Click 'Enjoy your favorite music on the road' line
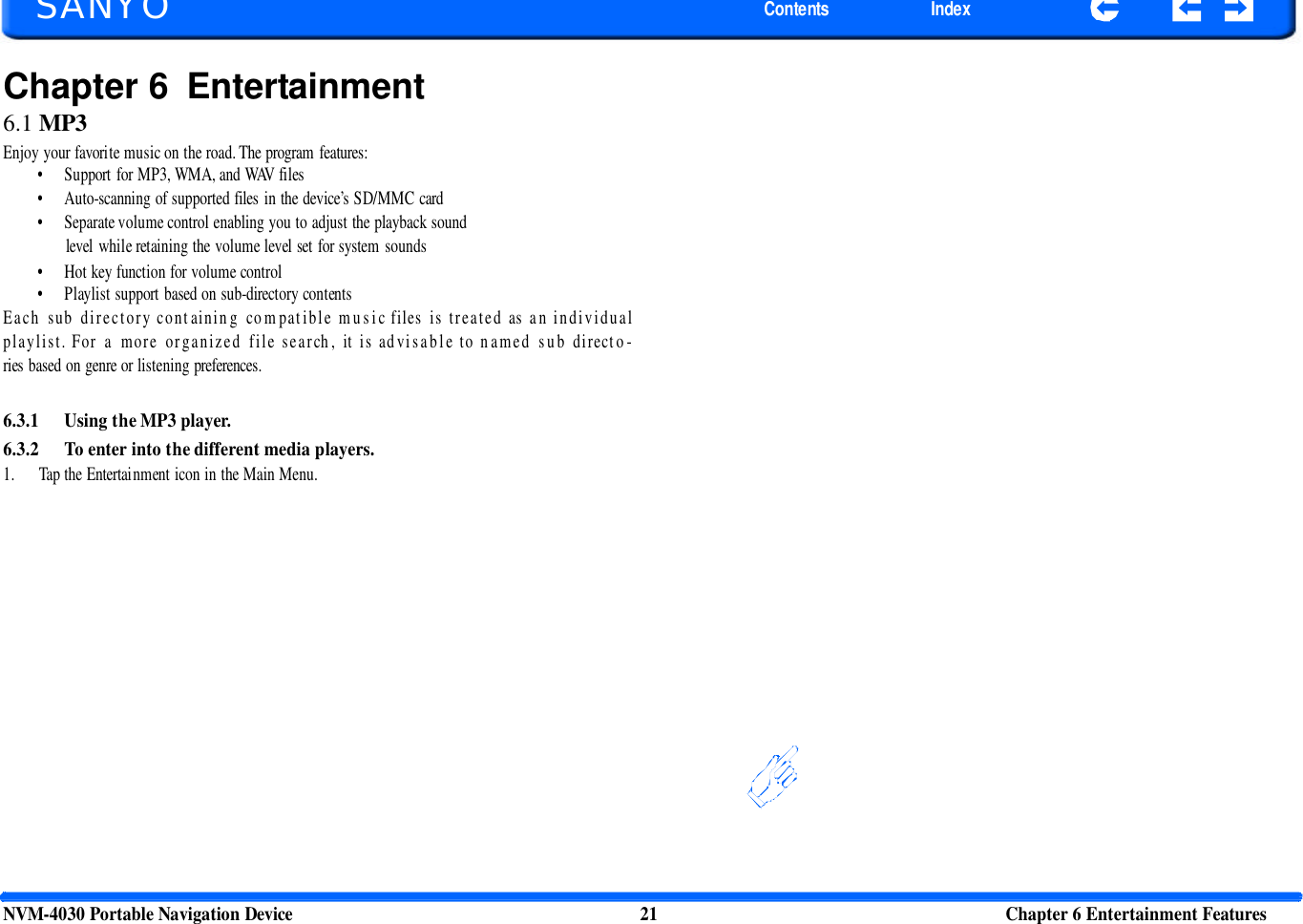Viewport: 1303px width, 924px height. [x=185, y=153]
